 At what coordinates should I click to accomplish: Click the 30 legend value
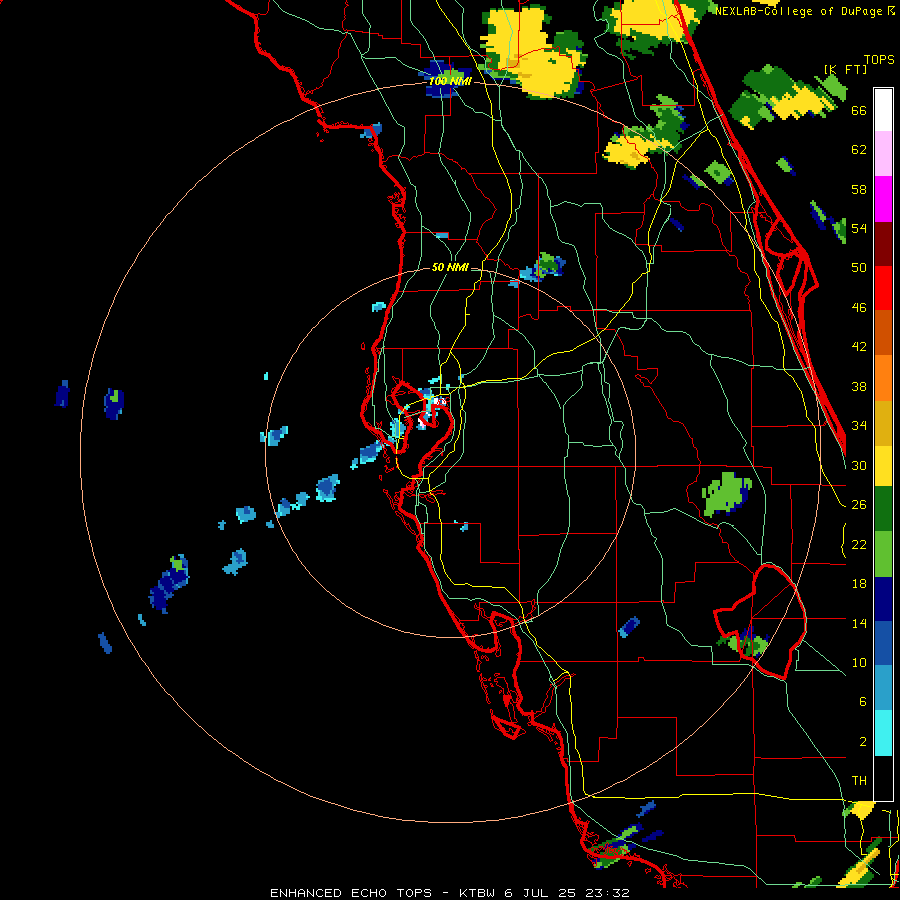coord(859,465)
